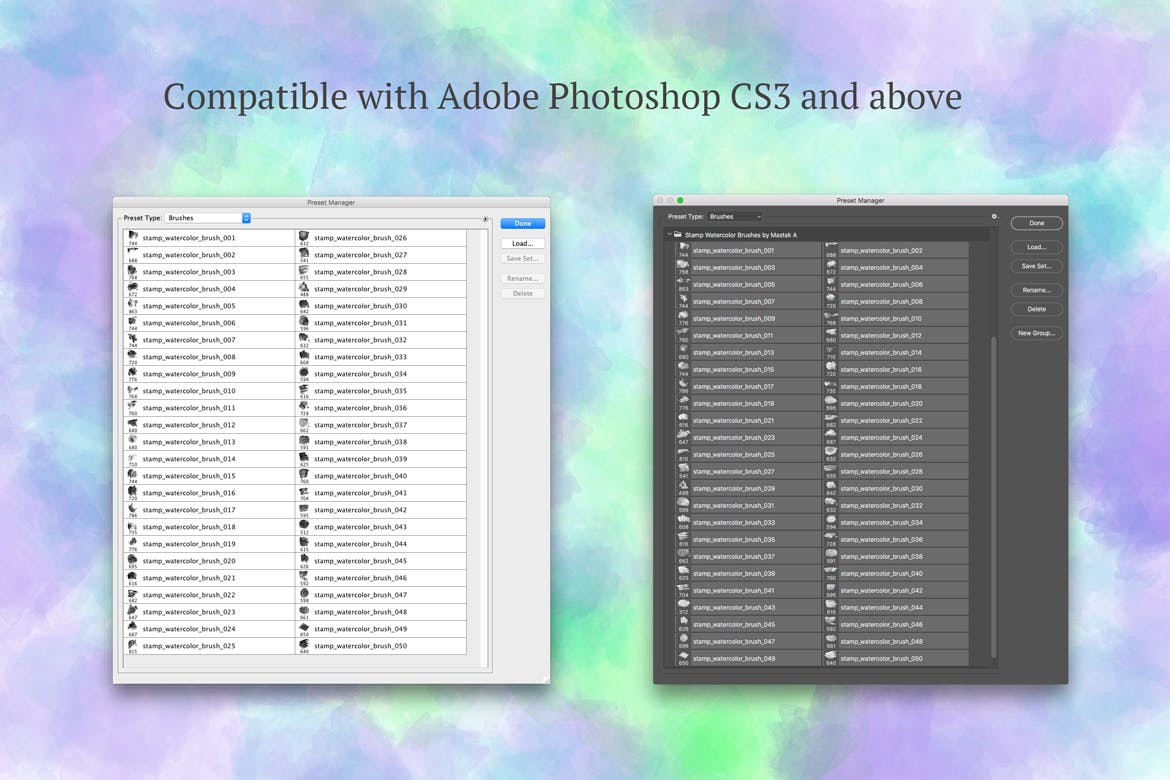
Task: Open the flyout menu arrow in light Preset Manager
Action: click(485, 218)
